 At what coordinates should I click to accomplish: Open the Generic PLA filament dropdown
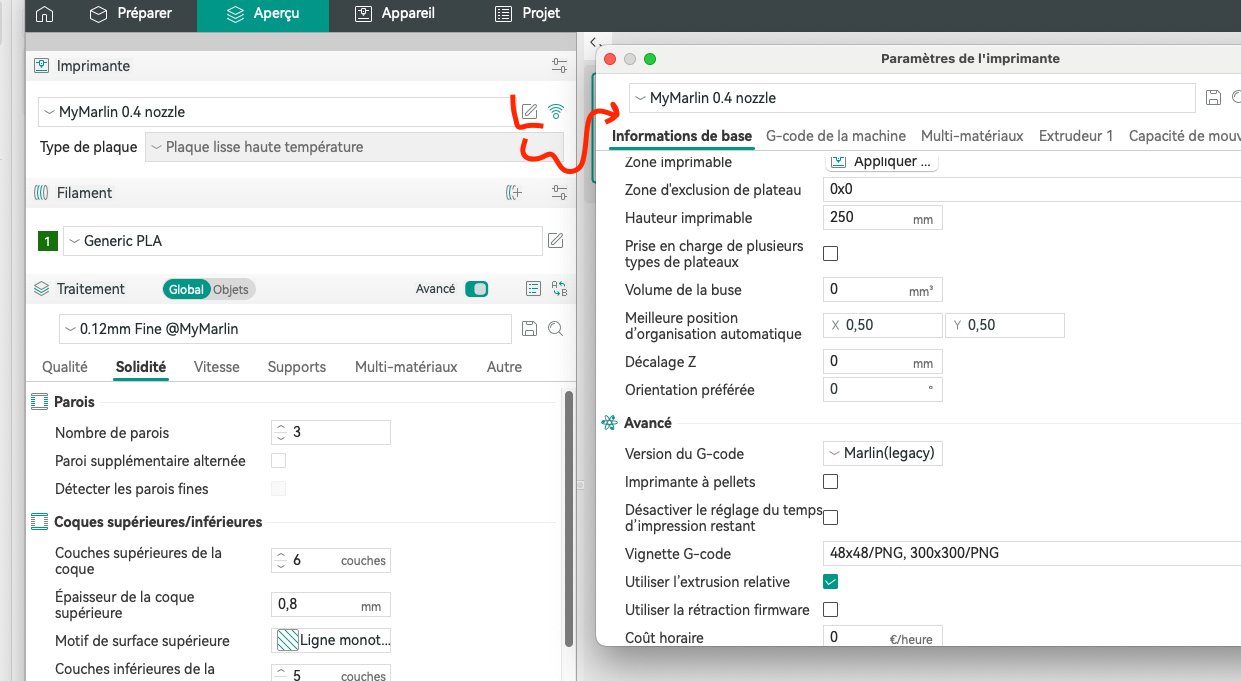tap(303, 241)
